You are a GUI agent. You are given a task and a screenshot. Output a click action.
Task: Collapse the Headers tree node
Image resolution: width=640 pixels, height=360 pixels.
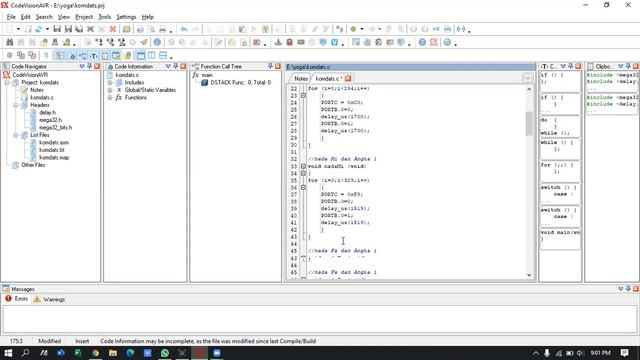(16, 105)
